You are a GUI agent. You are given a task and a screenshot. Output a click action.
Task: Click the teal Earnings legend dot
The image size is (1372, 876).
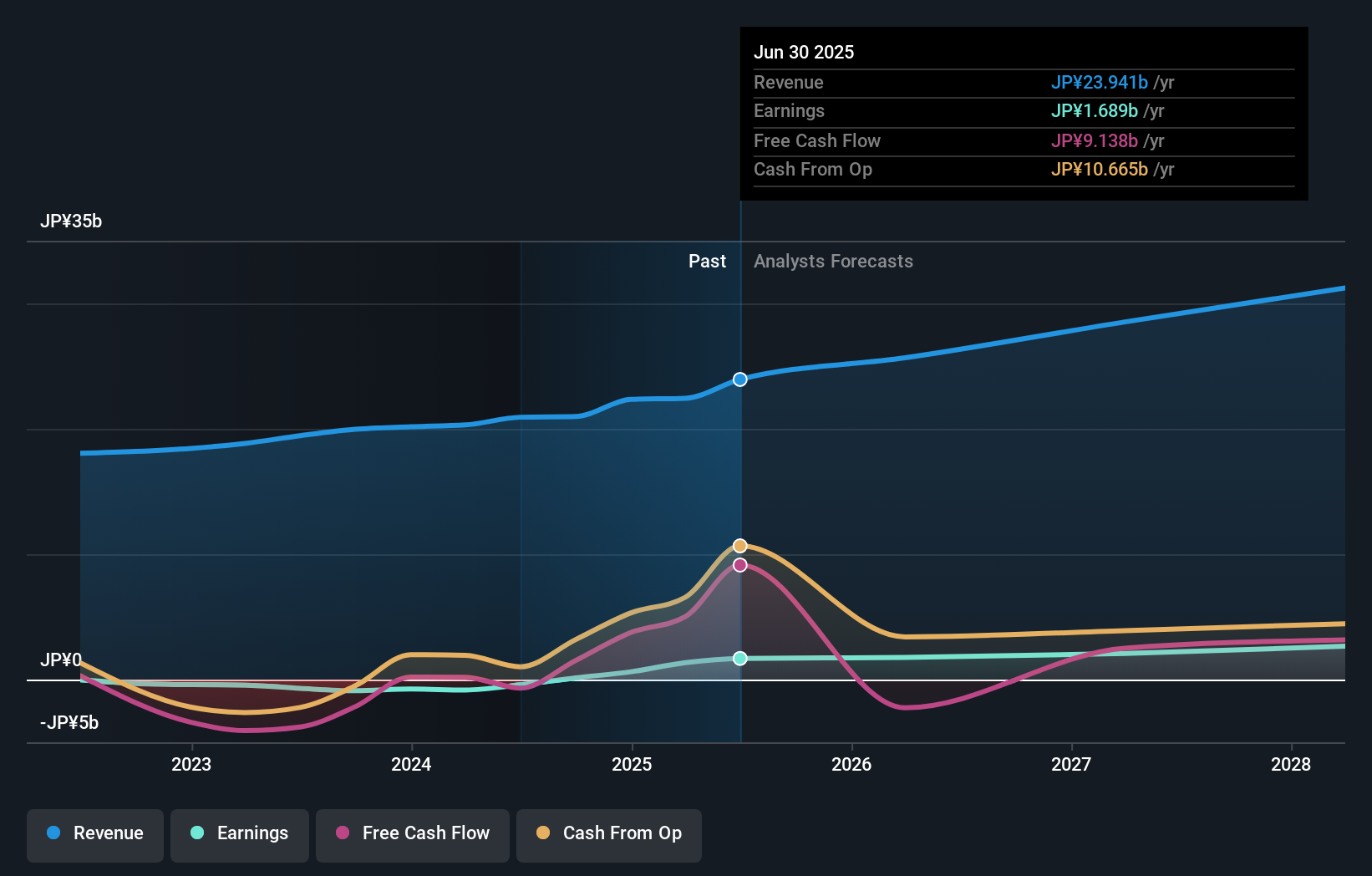coord(197,833)
